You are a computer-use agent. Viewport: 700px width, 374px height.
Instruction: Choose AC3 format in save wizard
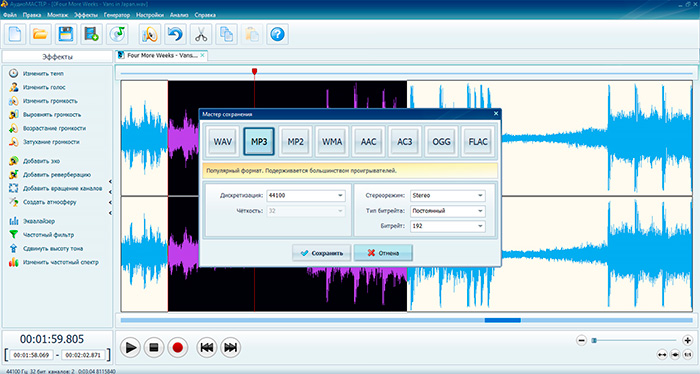click(x=405, y=141)
